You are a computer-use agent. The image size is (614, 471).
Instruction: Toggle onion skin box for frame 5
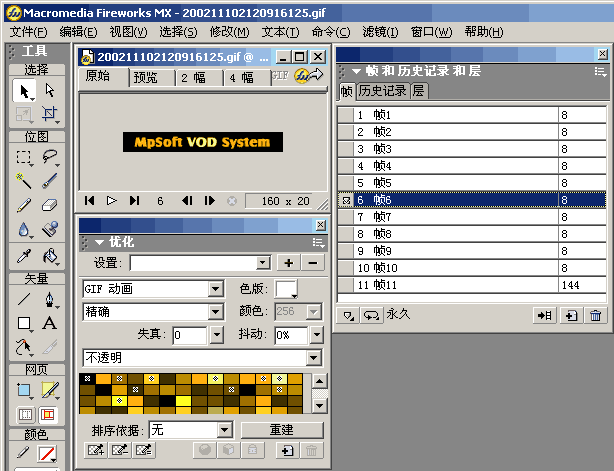click(x=346, y=183)
